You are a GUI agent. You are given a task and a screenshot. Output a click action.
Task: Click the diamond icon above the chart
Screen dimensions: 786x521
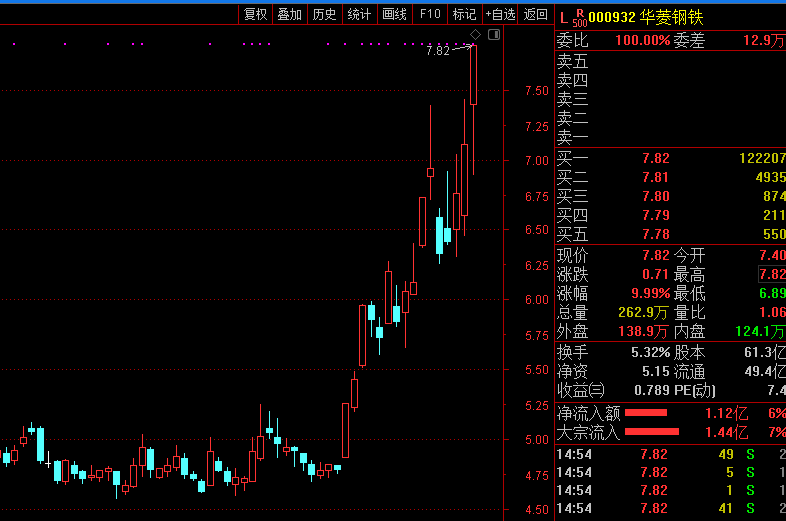tap(476, 34)
